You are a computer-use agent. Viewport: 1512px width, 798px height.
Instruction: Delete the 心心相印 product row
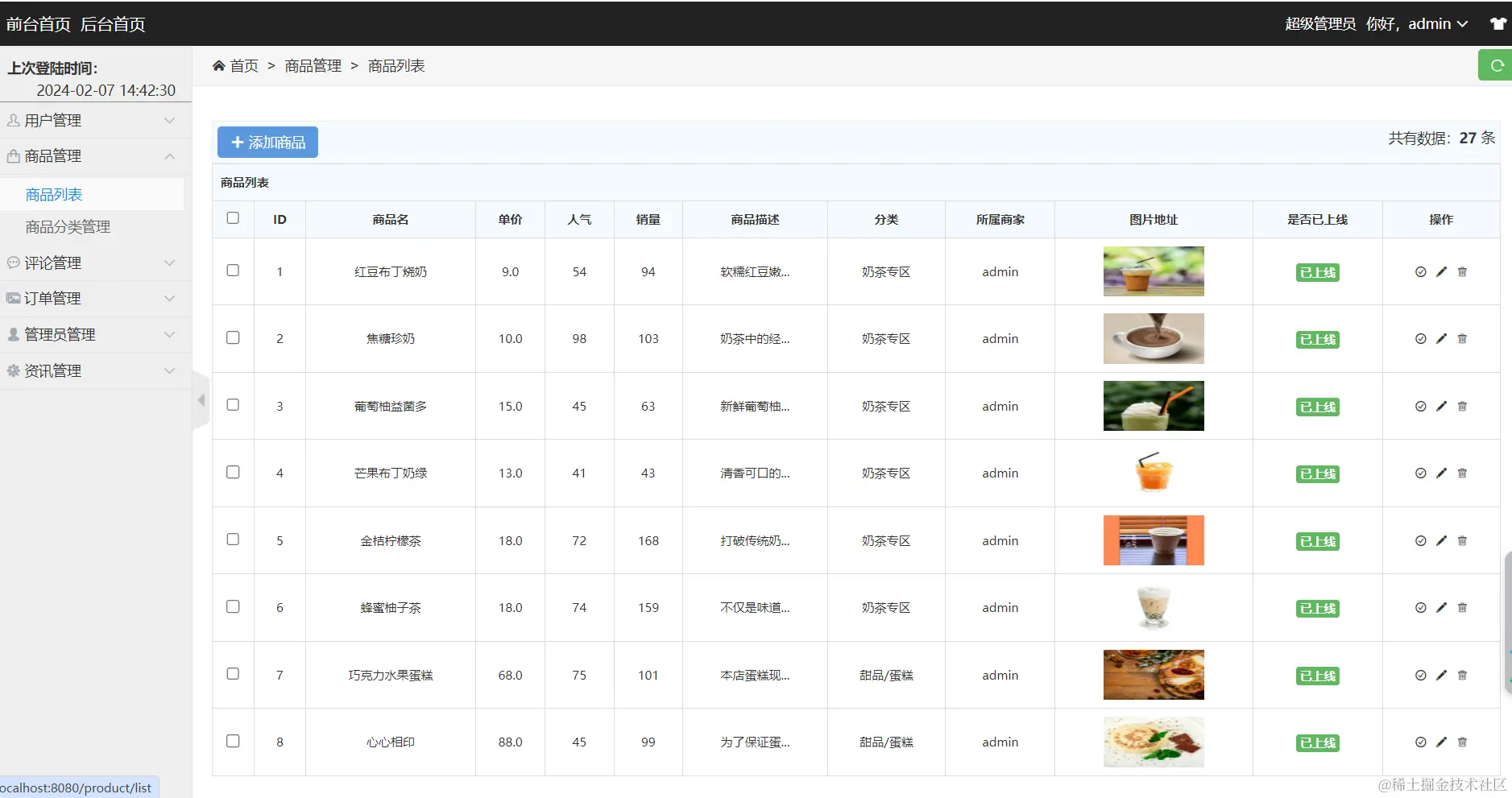tap(1462, 742)
